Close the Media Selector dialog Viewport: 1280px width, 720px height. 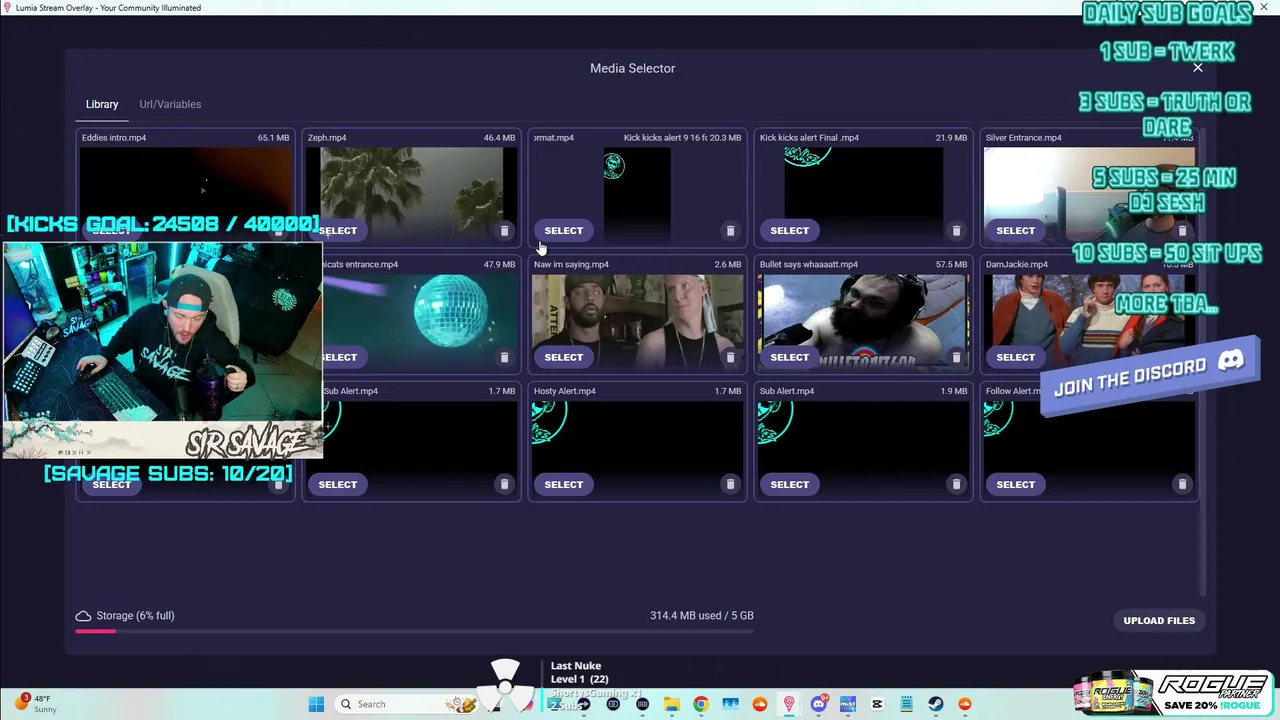coord(1198,68)
